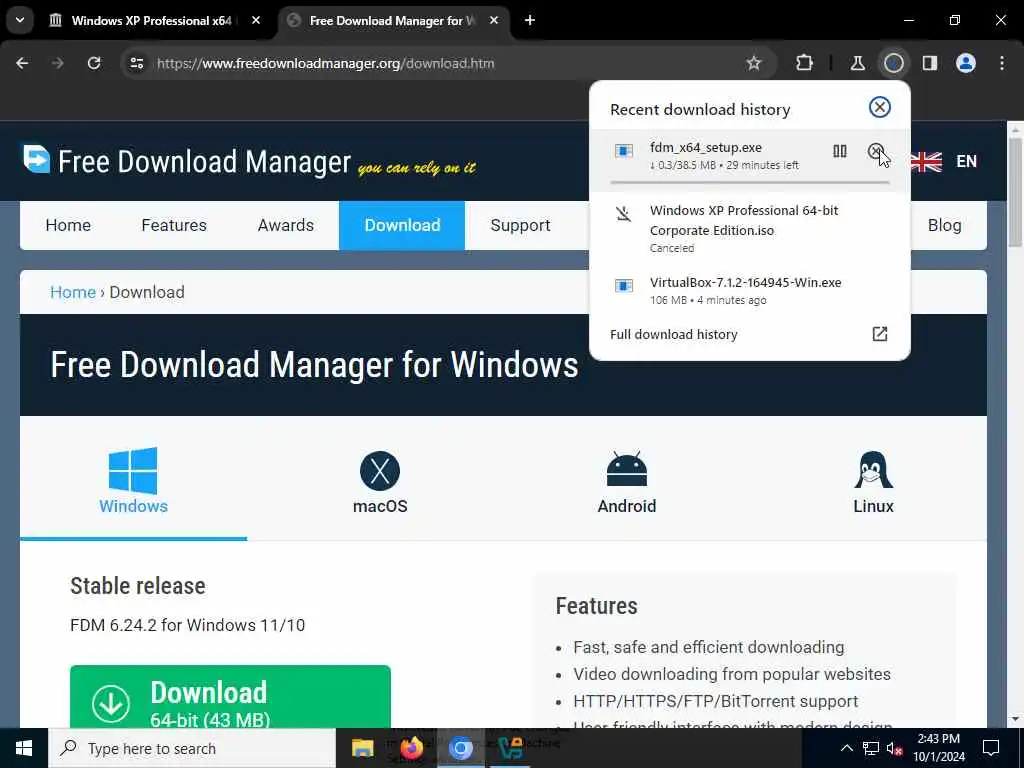The image size is (1024, 768).
Task: Select the Android platform icon
Action: pos(626,470)
